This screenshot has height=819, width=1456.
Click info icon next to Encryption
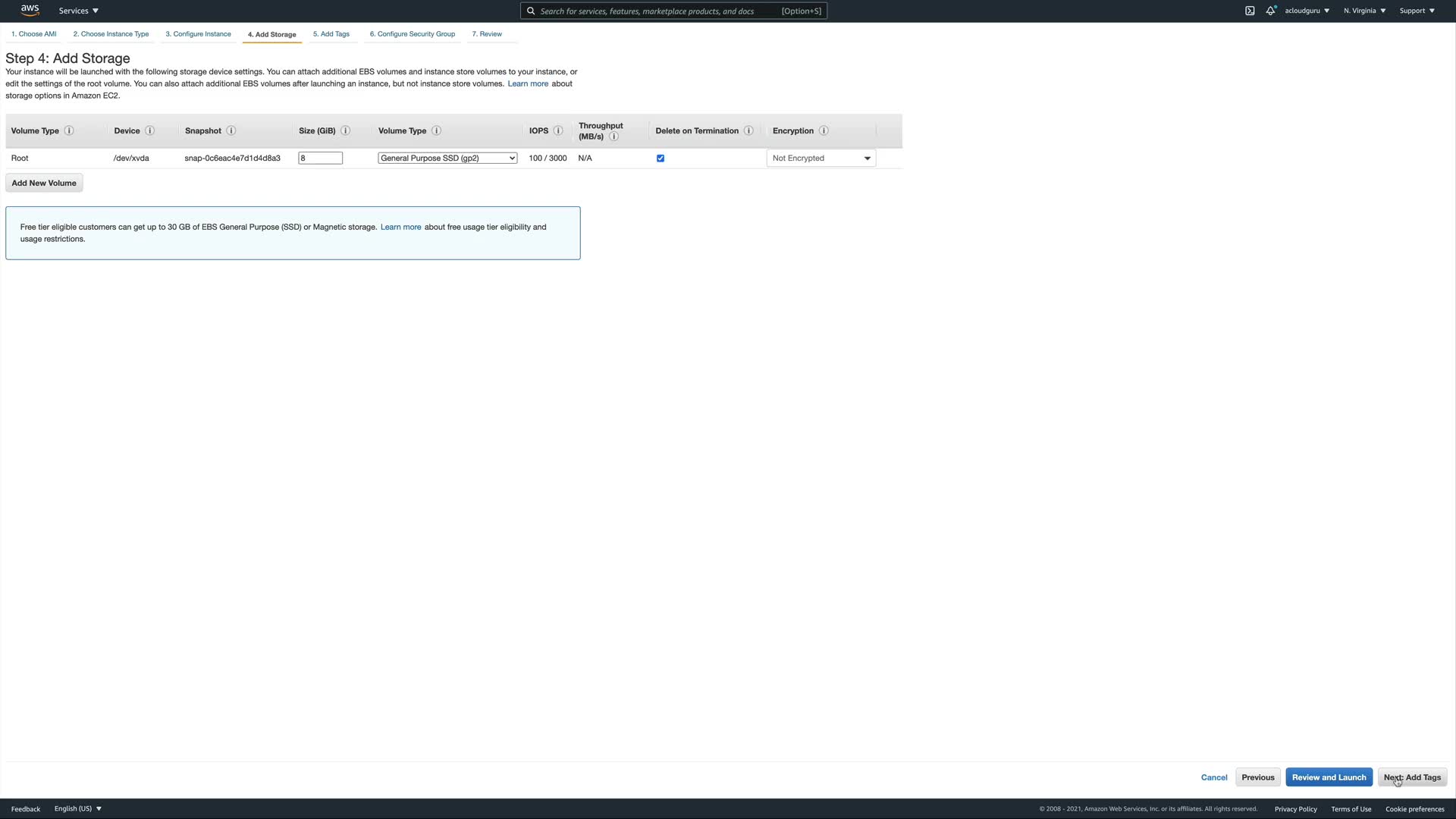(x=824, y=130)
